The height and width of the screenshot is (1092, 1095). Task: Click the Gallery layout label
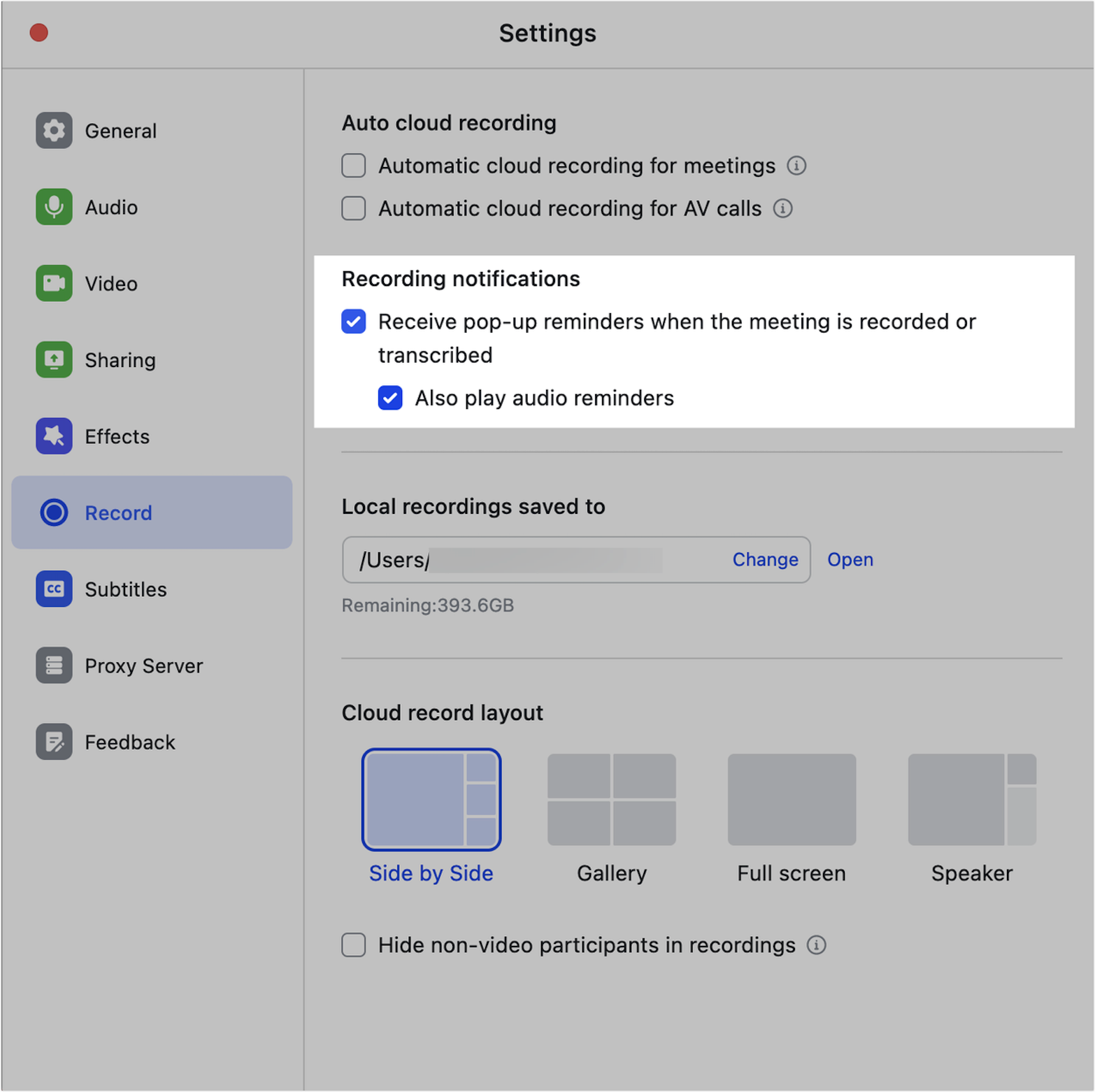pos(612,873)
